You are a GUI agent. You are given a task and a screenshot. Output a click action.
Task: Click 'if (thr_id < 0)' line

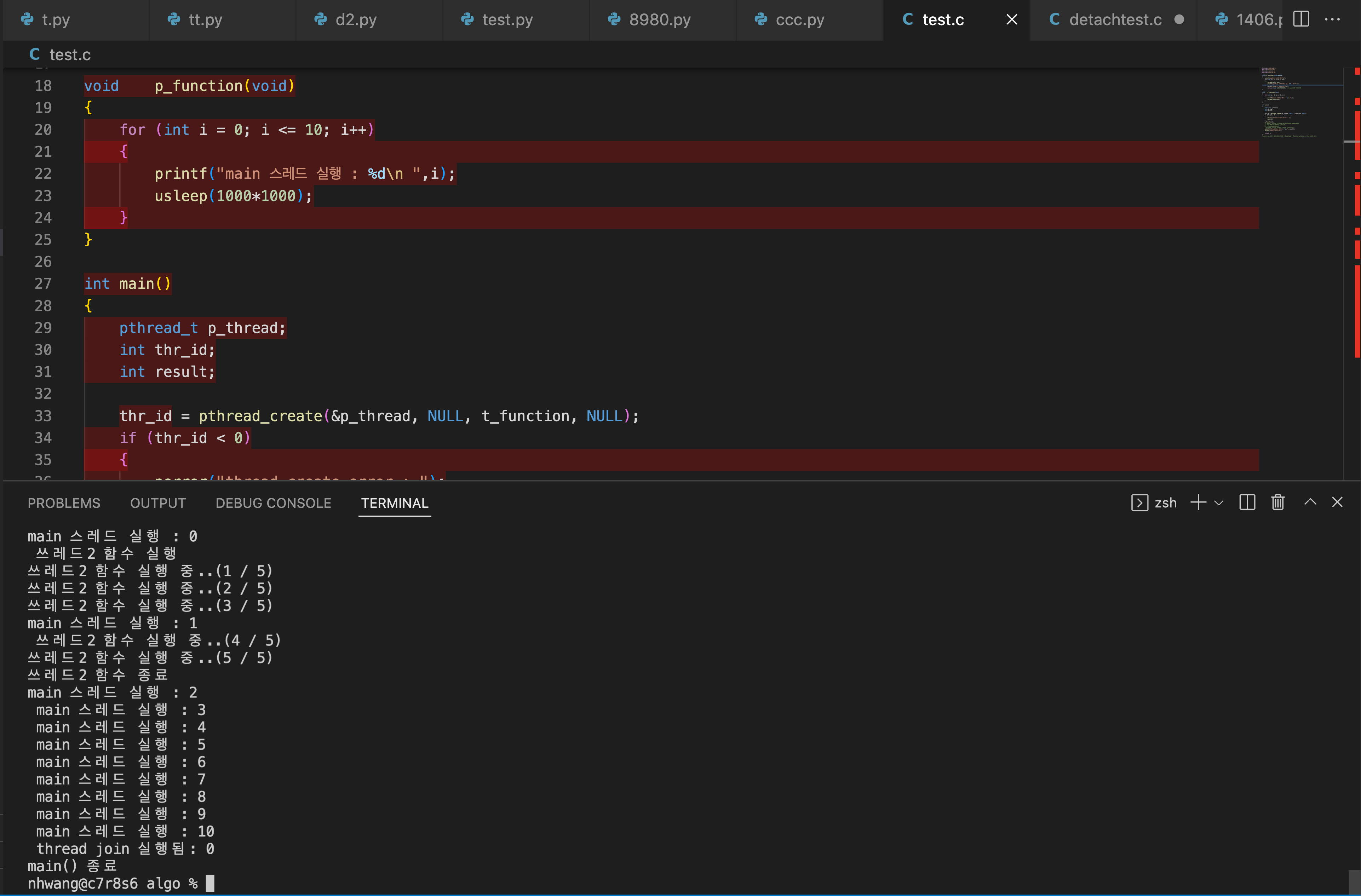coord(185,438)
